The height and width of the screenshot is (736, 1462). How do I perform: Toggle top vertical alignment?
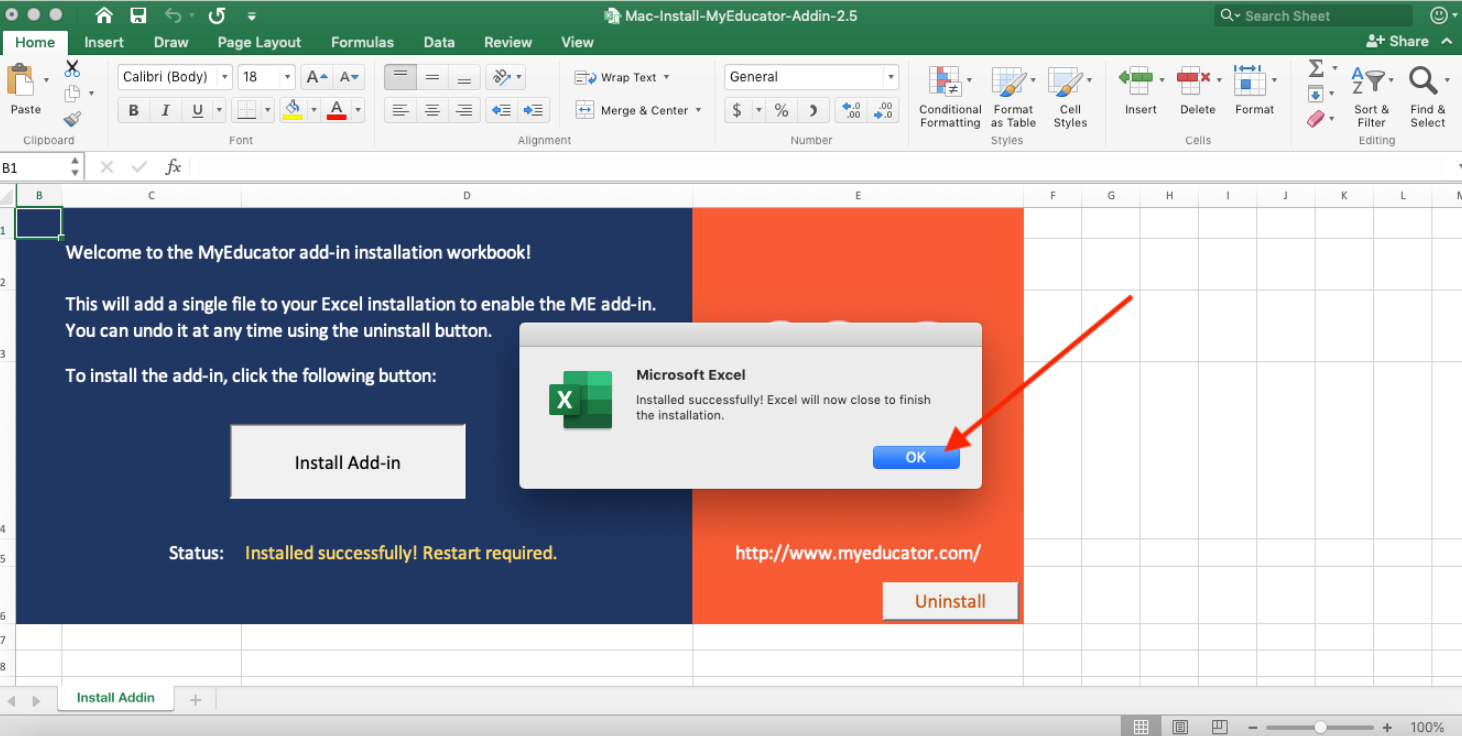pos(401,77)
